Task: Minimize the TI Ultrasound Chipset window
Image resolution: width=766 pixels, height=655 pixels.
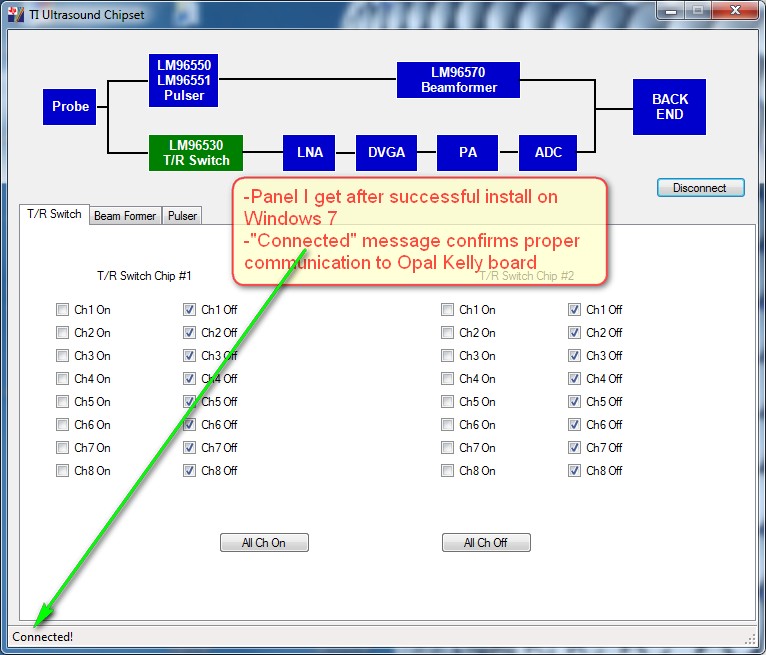Action: click(x=672, y=11)
